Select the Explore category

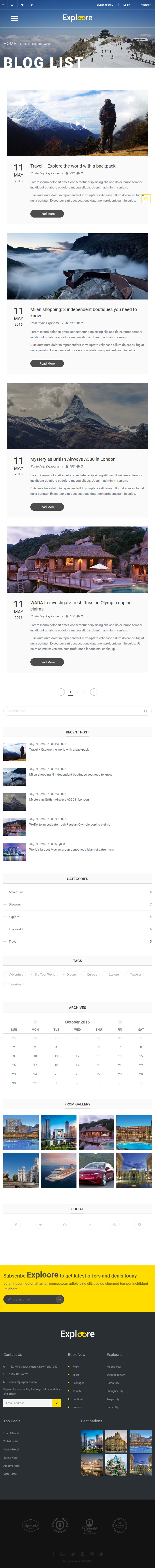(14, 917)
